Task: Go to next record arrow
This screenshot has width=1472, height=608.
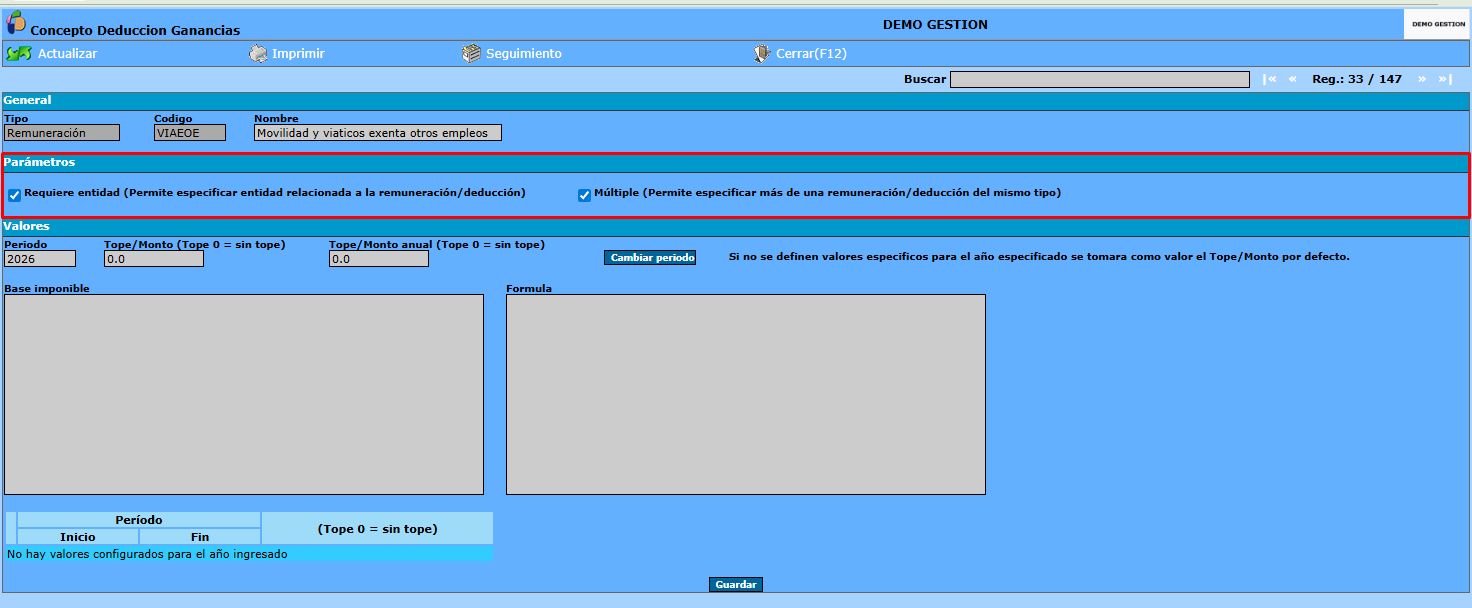Action: pos(1421,79)
